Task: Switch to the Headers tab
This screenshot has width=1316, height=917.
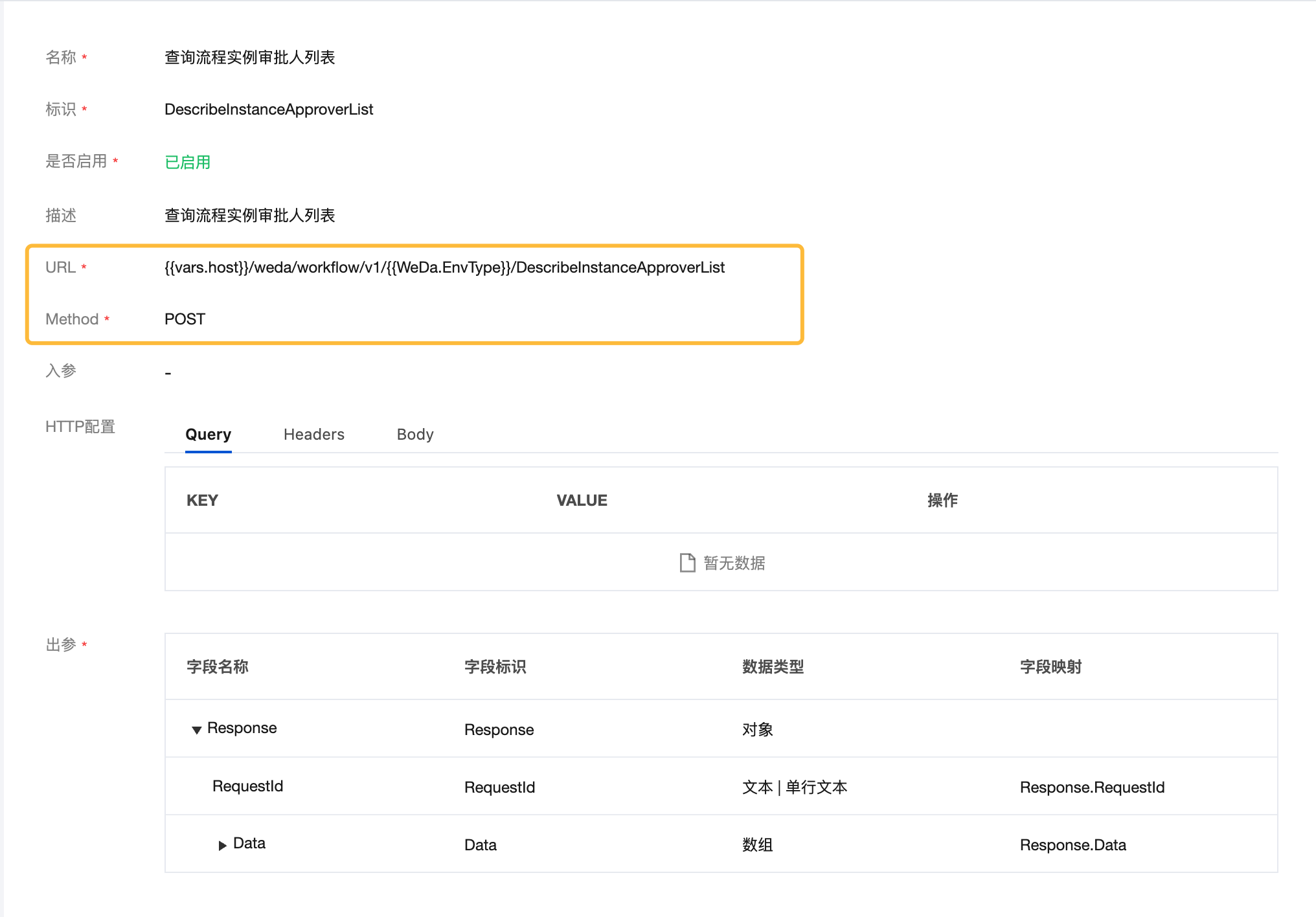Action: point(313,435)
